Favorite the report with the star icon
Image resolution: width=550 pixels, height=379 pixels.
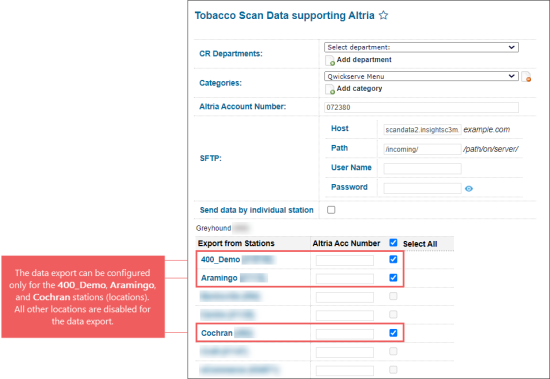(x=383, y=15)
